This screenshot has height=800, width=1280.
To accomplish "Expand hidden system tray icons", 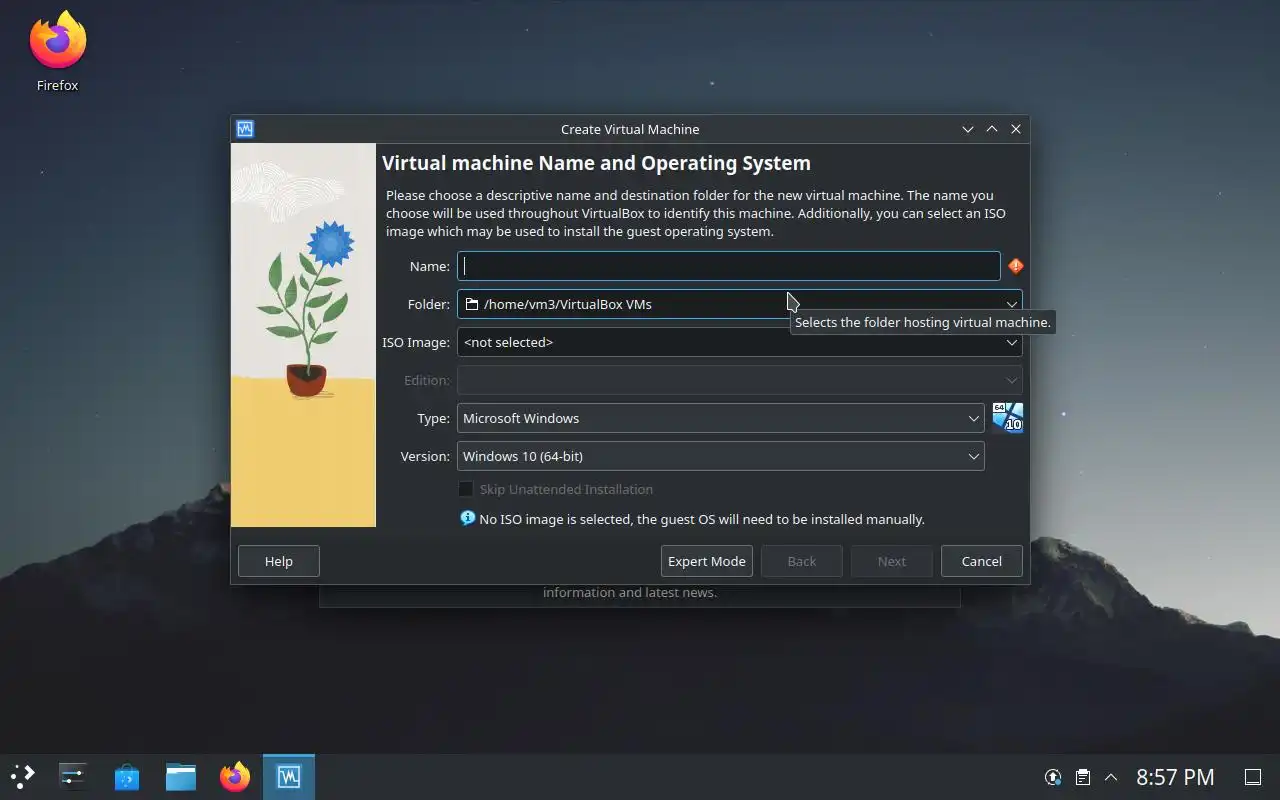I will [1110, 777].
